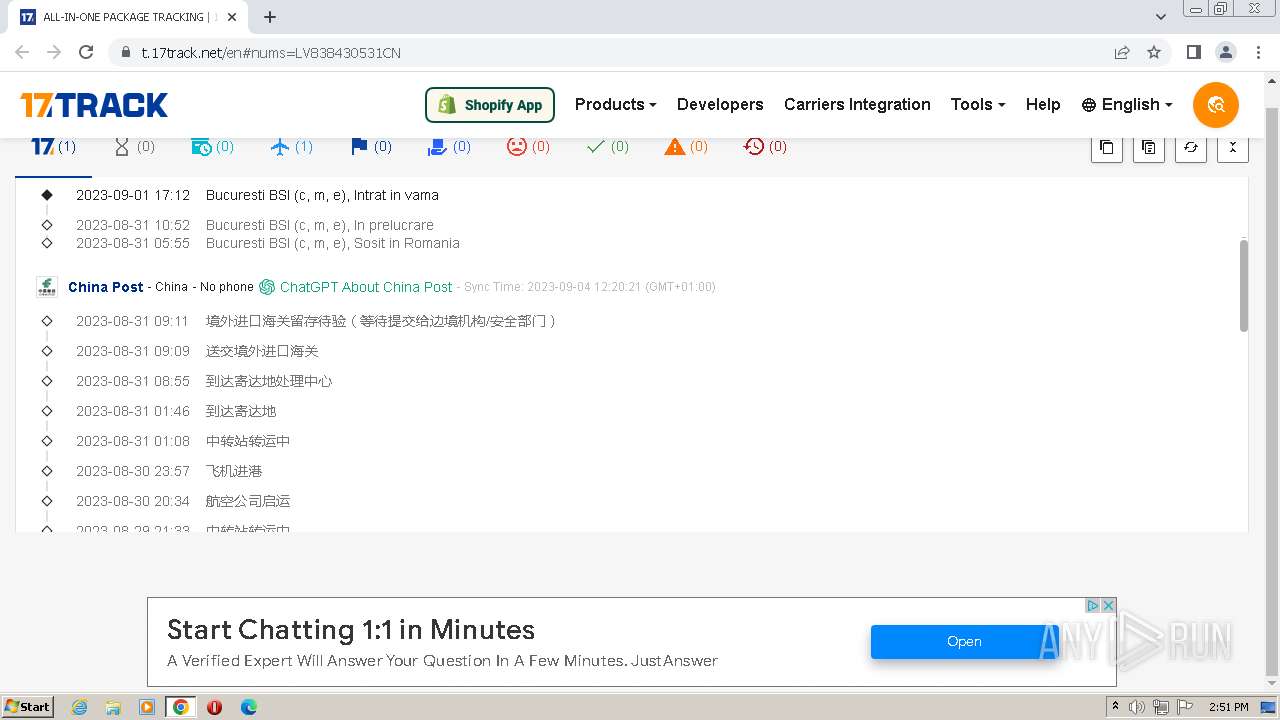The image size is (1280, 720).
Task: Open Microsoft Edge from taskbar
Action: 248,707
